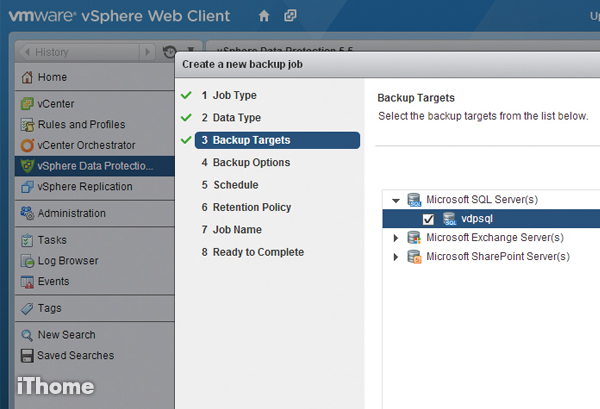Uncheck the vdpsql backup target checkbox
600x409 pixels.
click(428, 219)
